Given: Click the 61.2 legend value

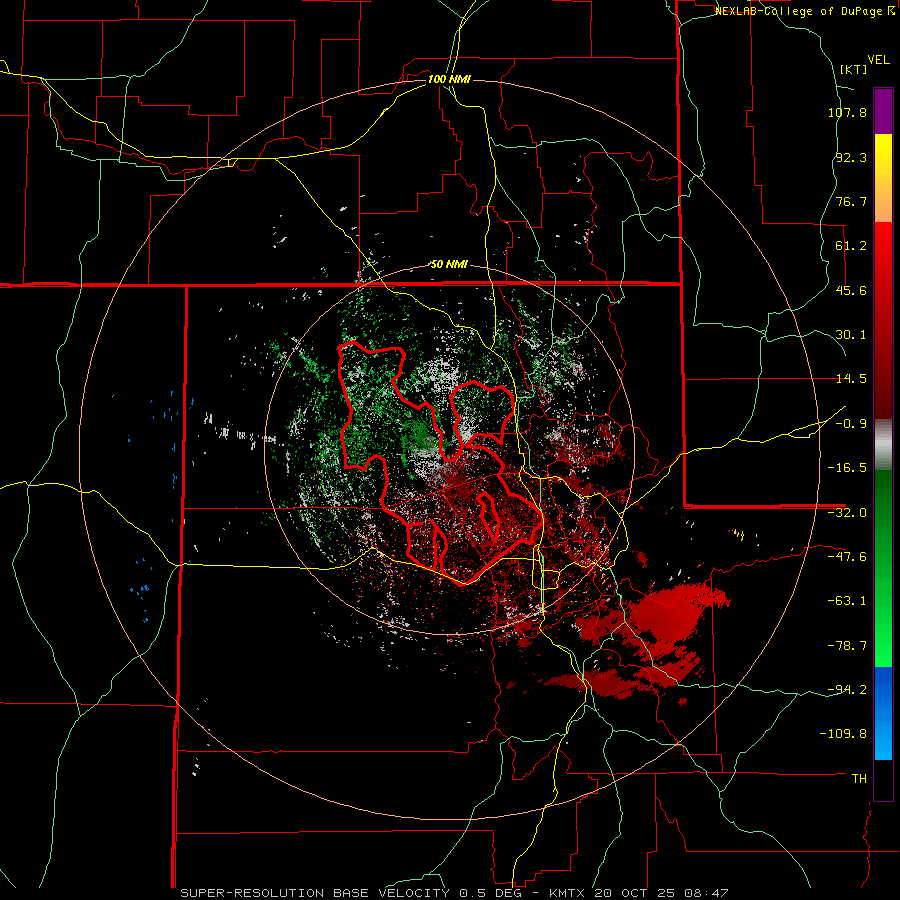Looking at the screenshot, I should pyautogui.click(x=851, y=246).
